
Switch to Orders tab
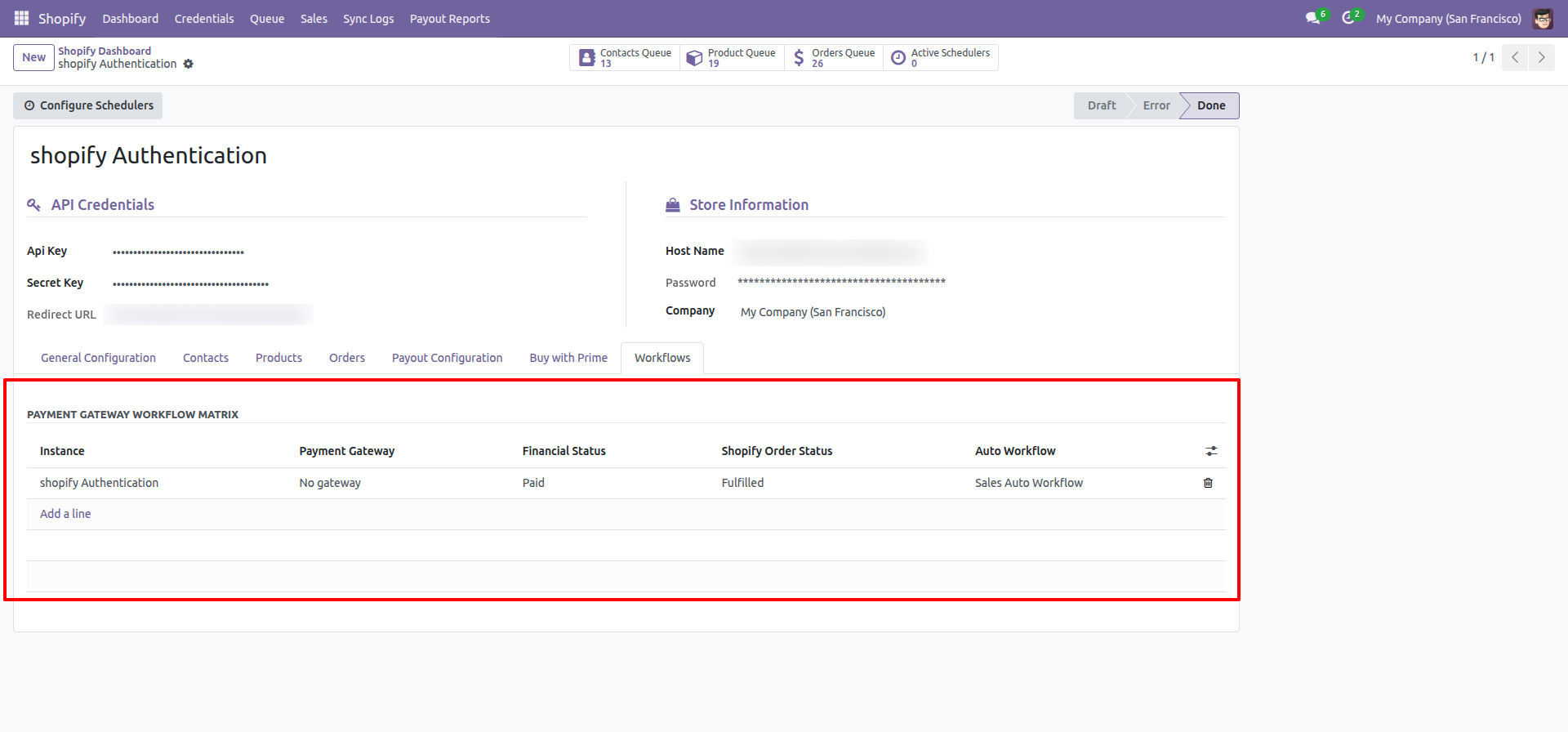coord(347,358)
